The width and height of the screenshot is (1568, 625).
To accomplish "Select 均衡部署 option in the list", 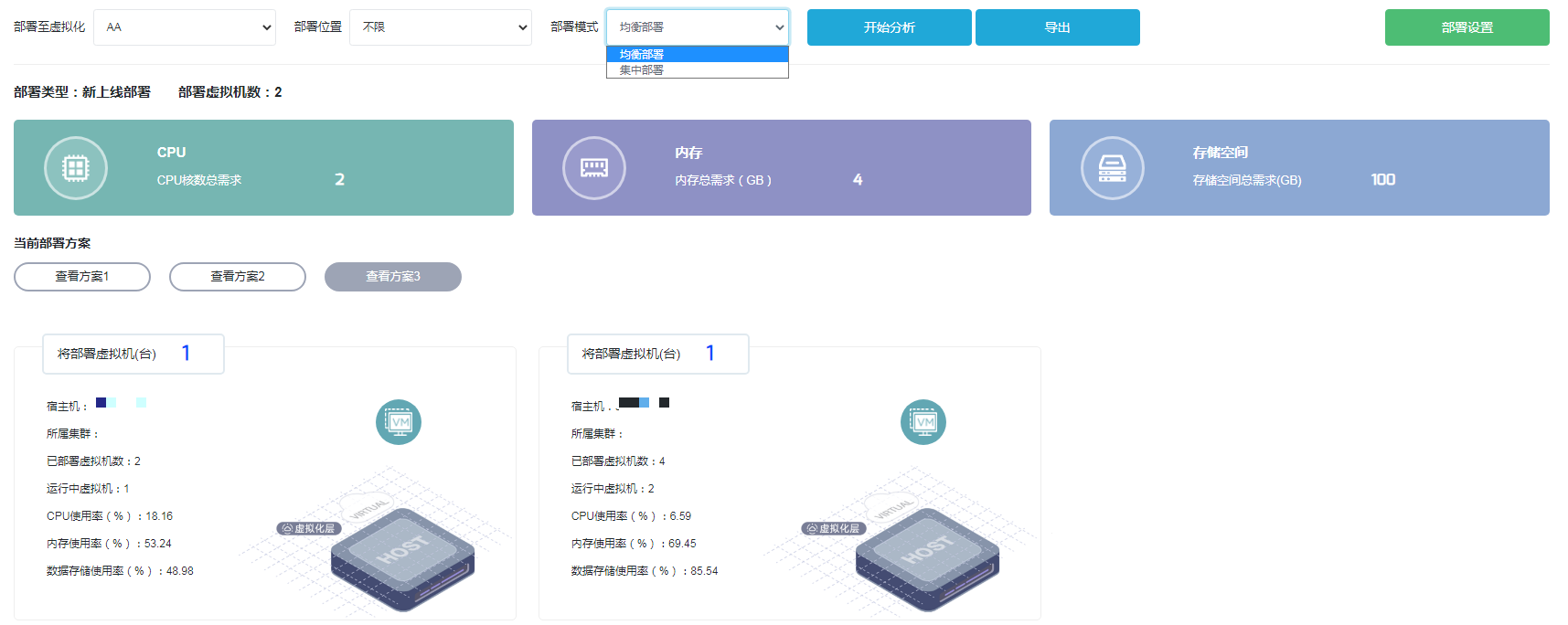I will point(697,55).
